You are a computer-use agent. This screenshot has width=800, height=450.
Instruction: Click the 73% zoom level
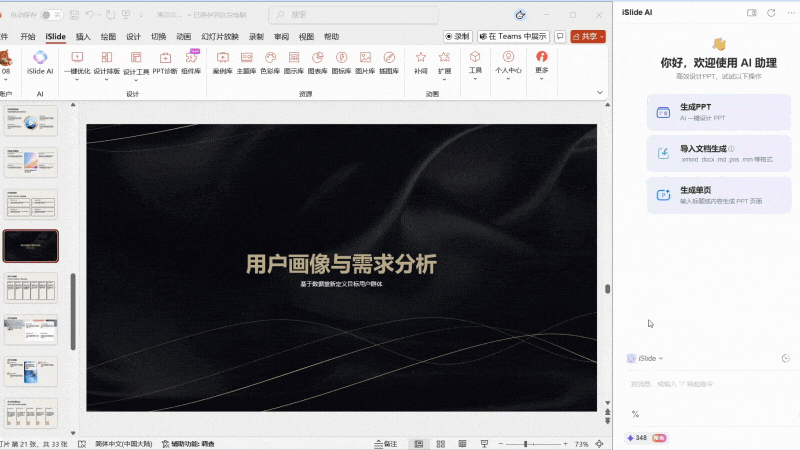point(581,444)
